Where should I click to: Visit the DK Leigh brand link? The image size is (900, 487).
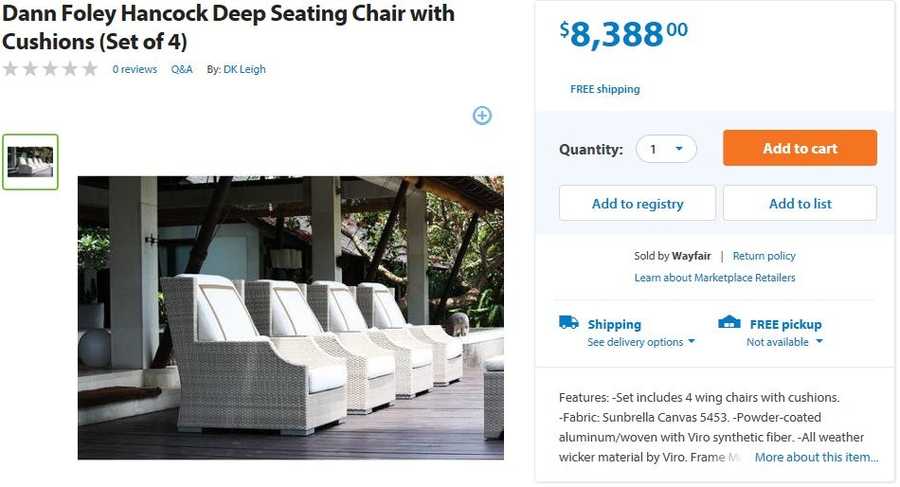pyautogui.click(x=244, y=69)
